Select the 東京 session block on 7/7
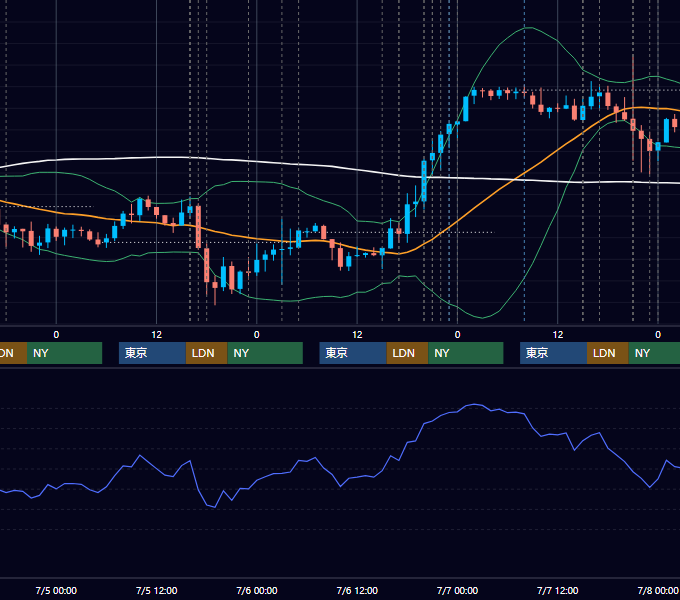This screenshot has width=680, height=600. (554, 353)
